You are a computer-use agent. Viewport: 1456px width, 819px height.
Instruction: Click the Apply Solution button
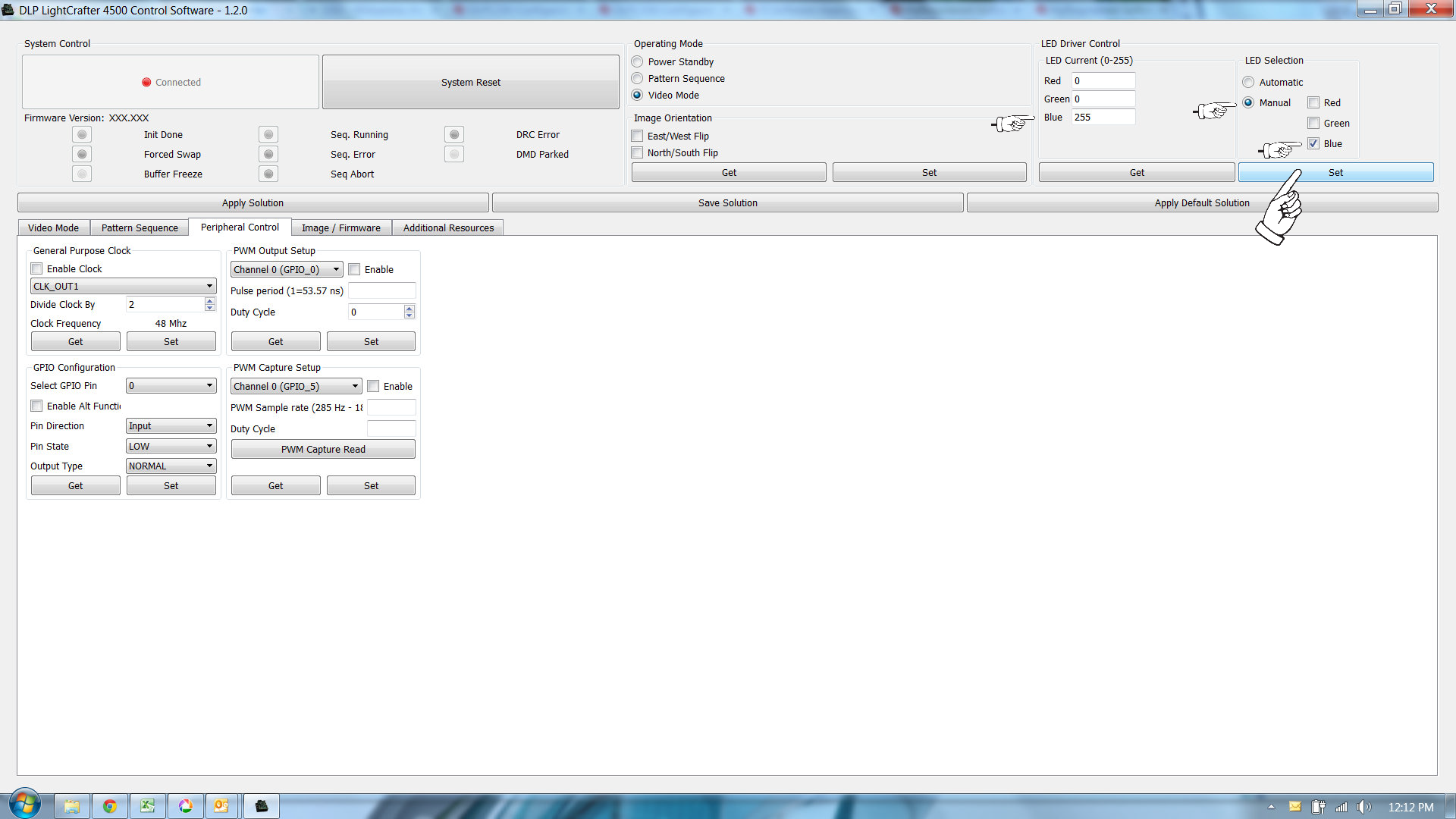(x=253, y=202)
